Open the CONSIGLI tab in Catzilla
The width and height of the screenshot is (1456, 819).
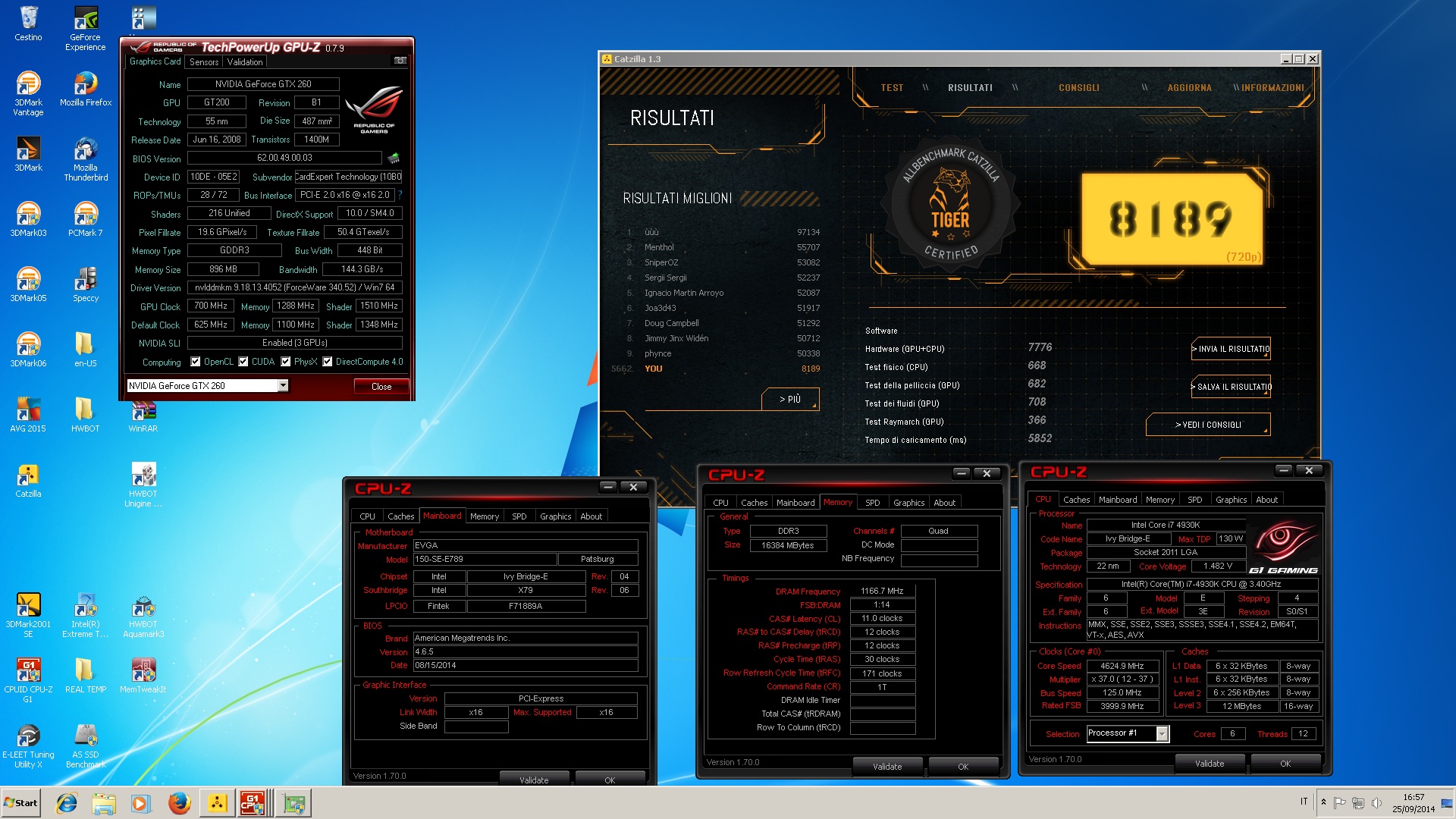pos(1078,88)
